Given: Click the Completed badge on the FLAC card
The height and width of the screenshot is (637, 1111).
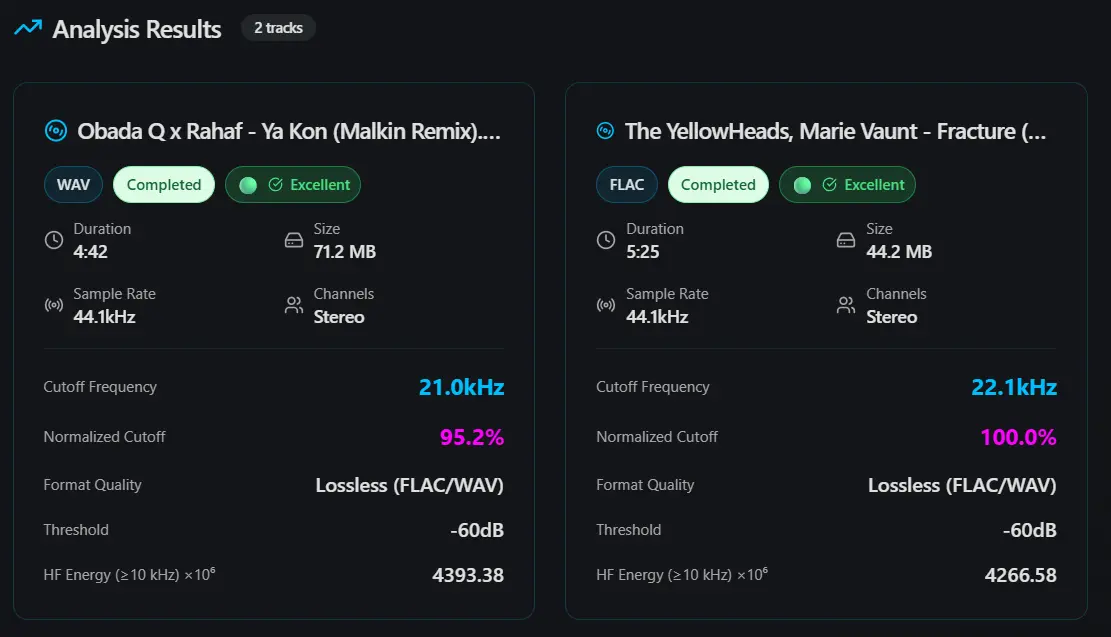Looking at the screenshot, I should (x=718, y=184).
